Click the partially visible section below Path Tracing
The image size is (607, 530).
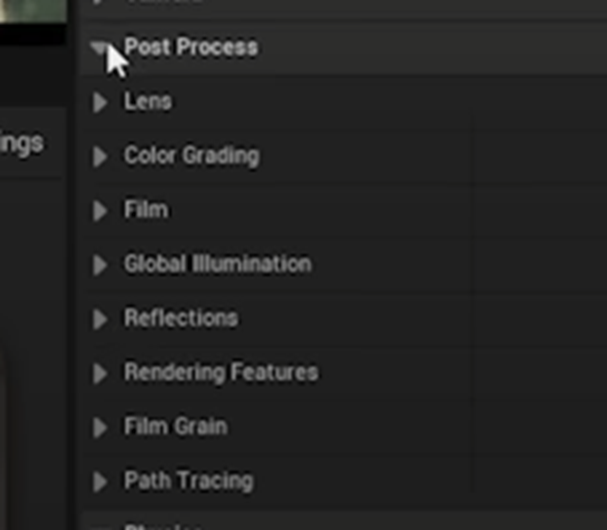click(160, 524)
